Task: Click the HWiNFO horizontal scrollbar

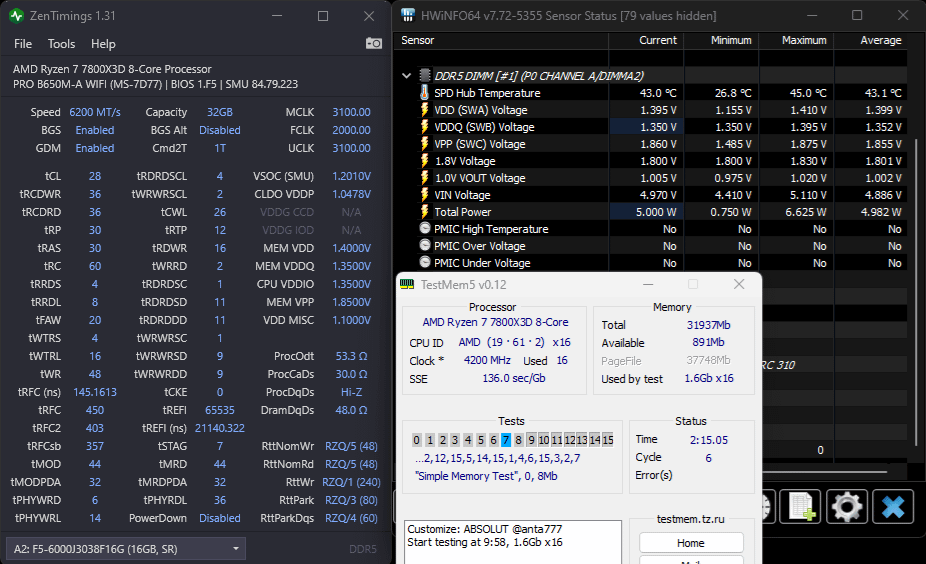Action: coord(825,472)
